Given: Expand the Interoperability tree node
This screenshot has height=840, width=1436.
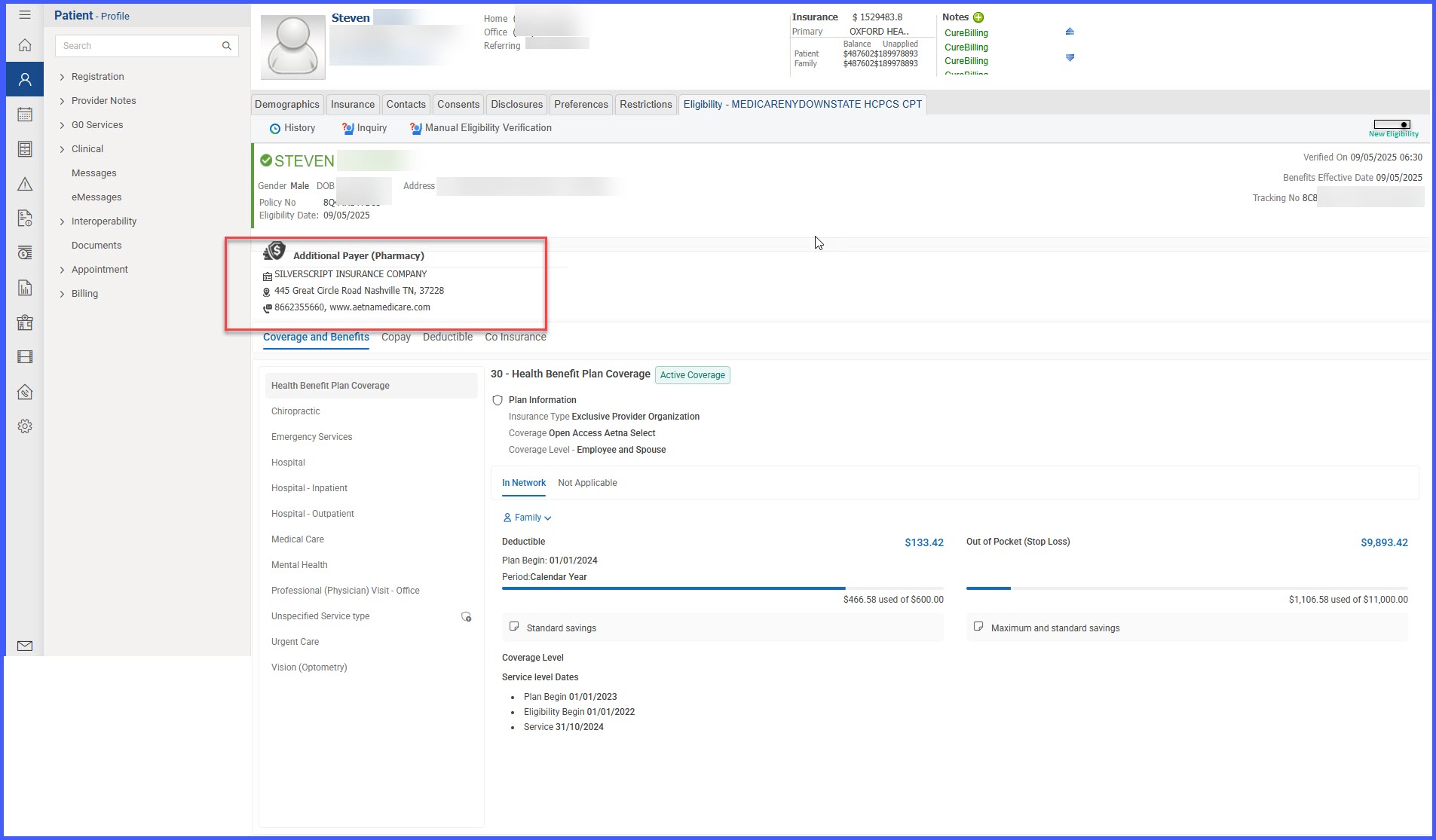Looking at the screenshot, I should [x=62, y=221].
